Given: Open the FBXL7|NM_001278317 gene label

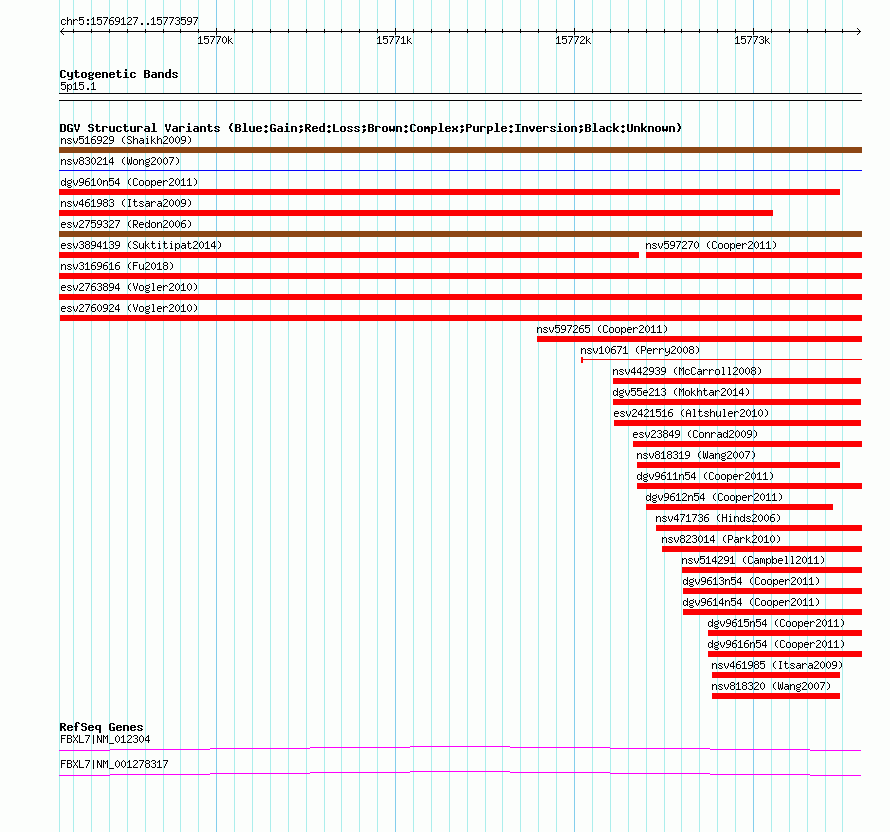Looking at the screenshot, I should [114, 764].
